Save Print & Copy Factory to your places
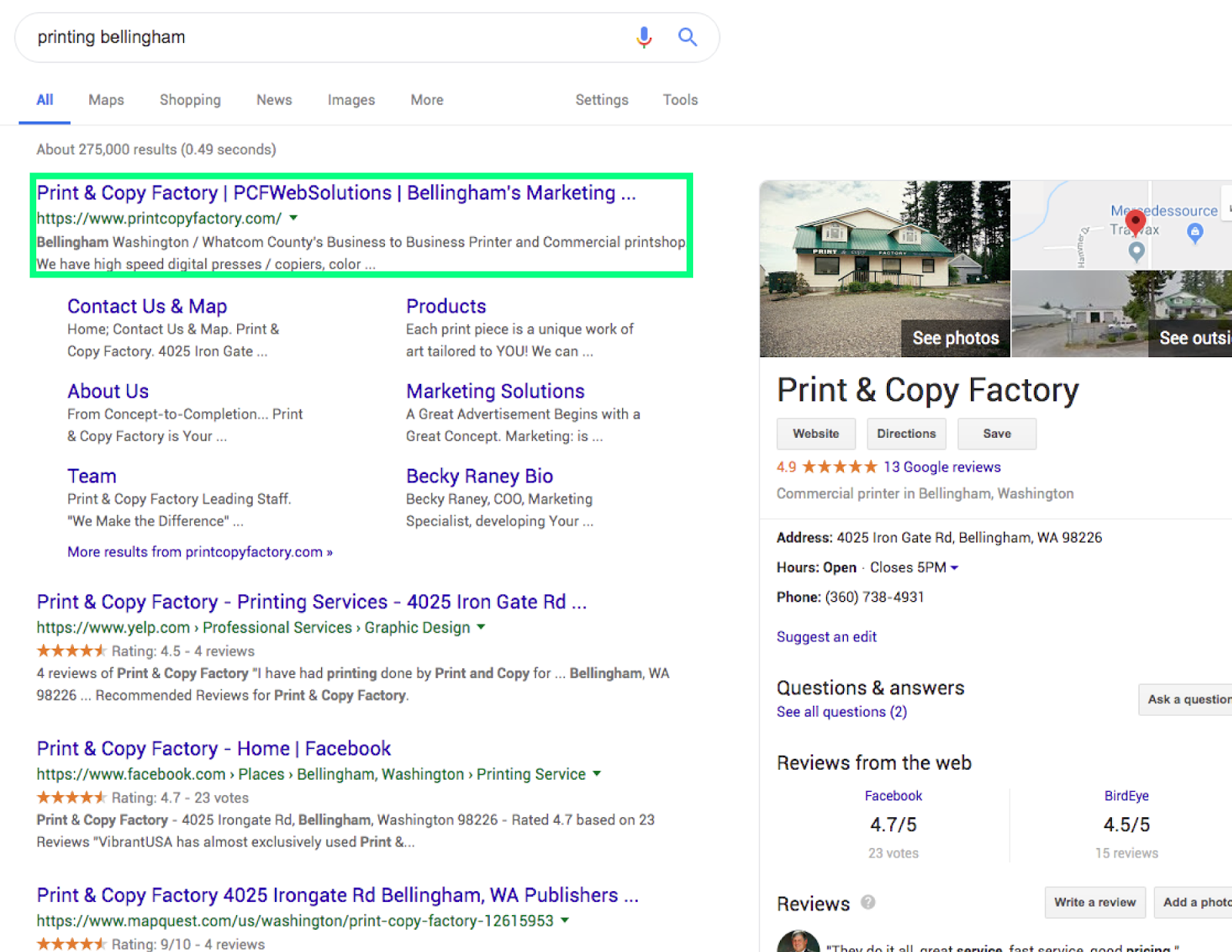 coord(997,434)
